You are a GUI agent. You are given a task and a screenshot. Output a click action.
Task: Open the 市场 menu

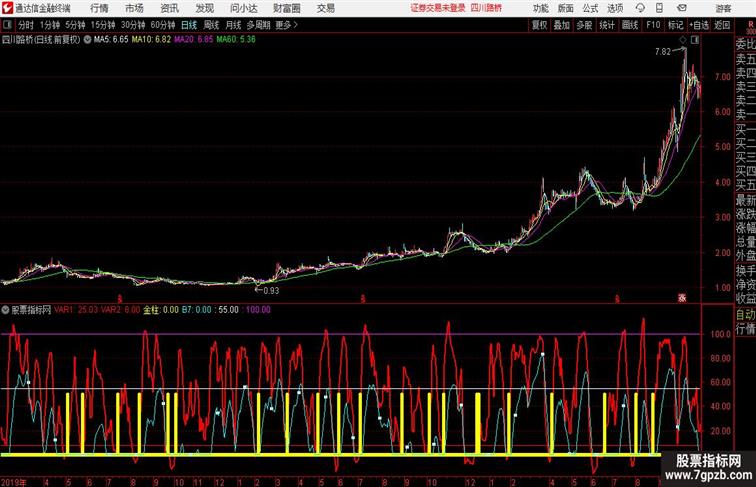134,8
